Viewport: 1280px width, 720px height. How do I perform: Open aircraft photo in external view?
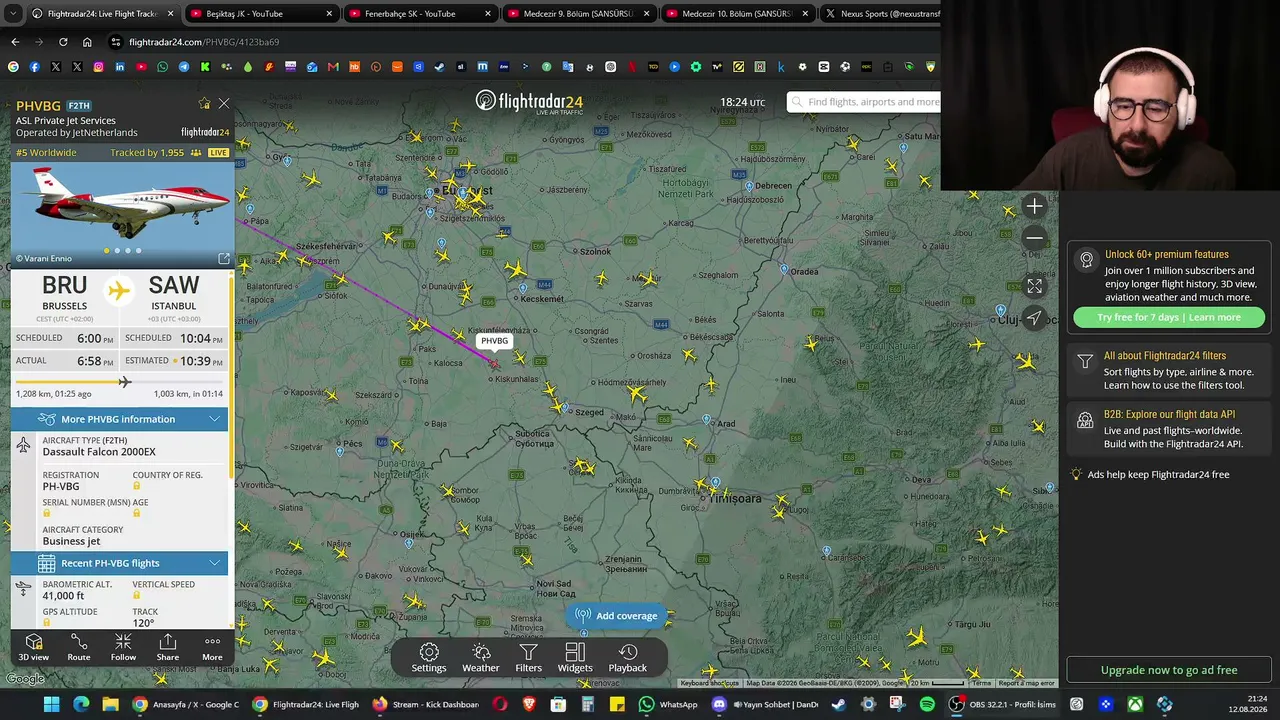tap(224, 258)
